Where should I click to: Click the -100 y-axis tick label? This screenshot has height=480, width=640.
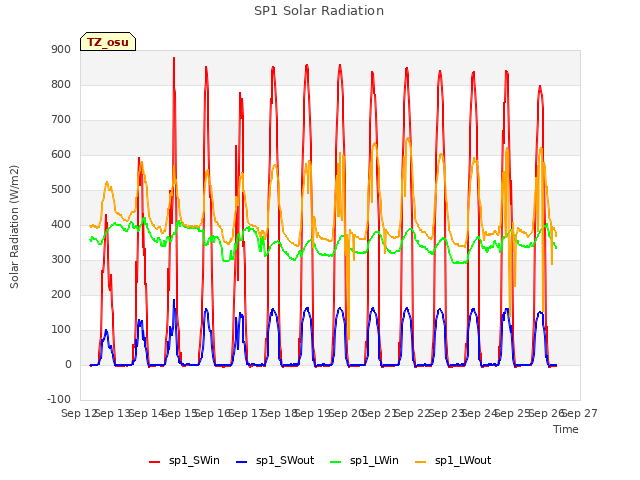(59, 399)
